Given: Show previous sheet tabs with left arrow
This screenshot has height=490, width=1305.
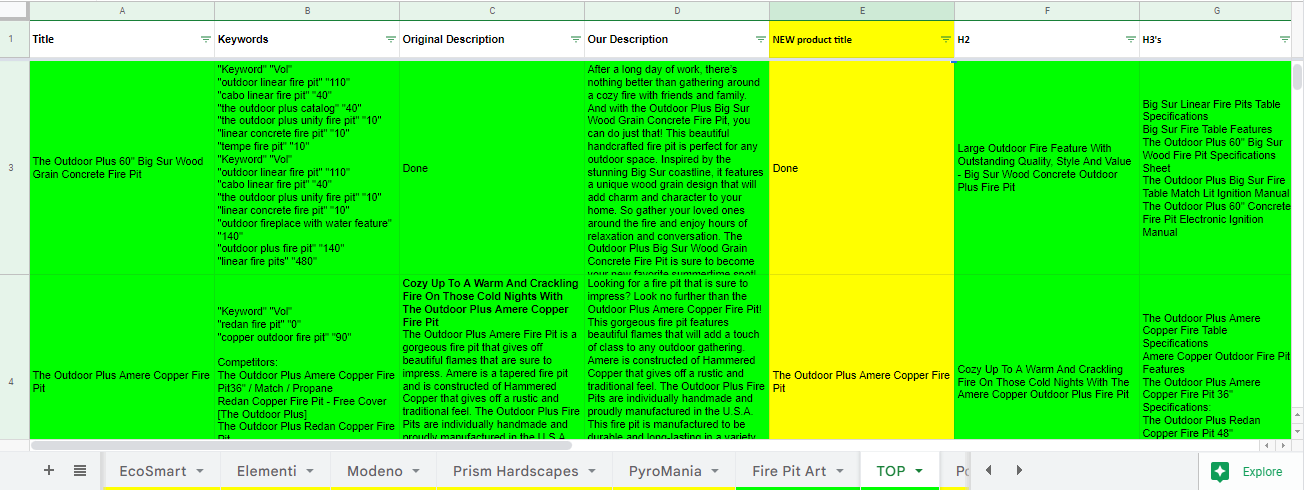Looking at the screenshot, I should click(x=989, y=471).
